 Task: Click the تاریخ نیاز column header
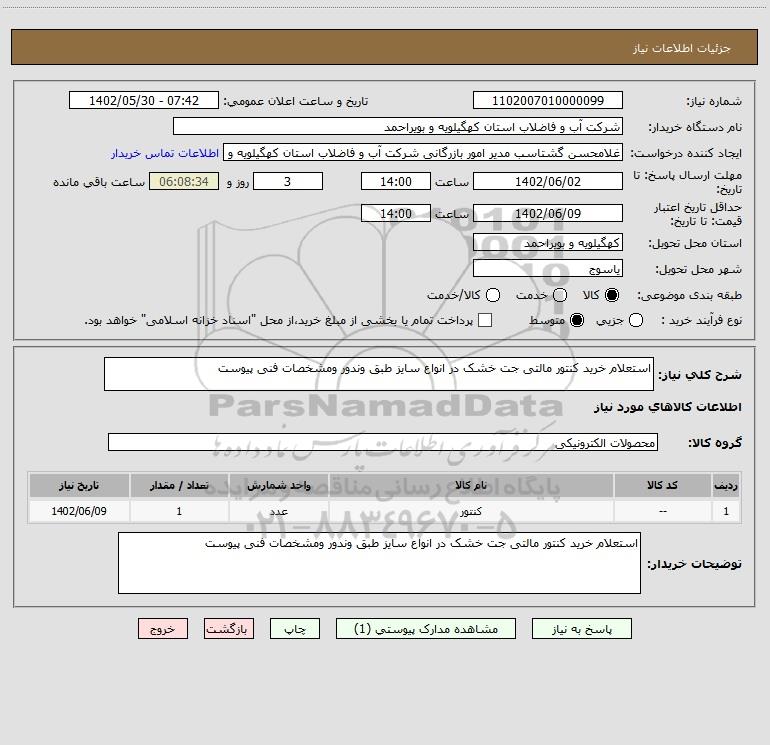tap(79, 485)
